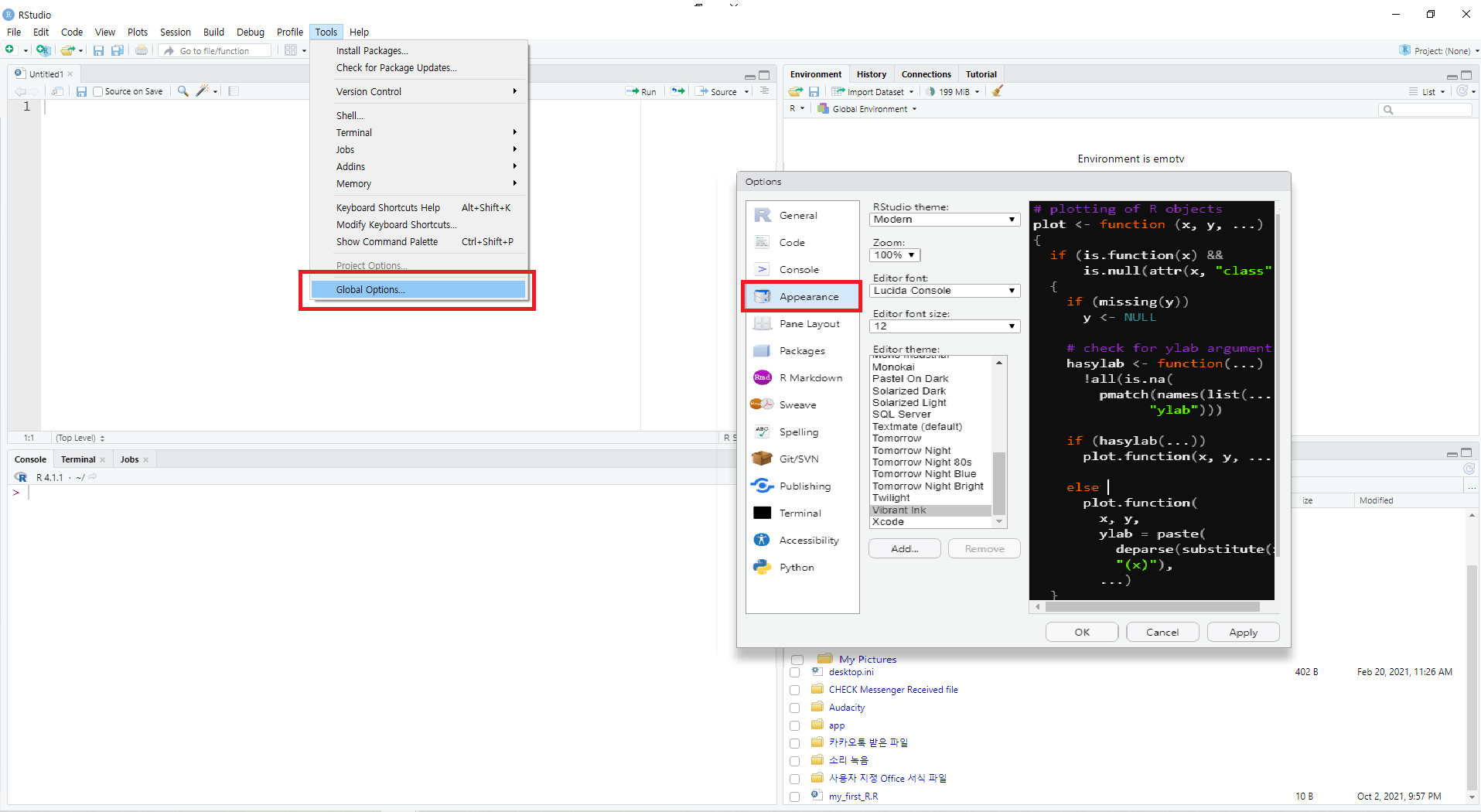This screenshot has height=812, width=1481.
Task: Re-run previous code region icon
Action: (x=678, y=91)
